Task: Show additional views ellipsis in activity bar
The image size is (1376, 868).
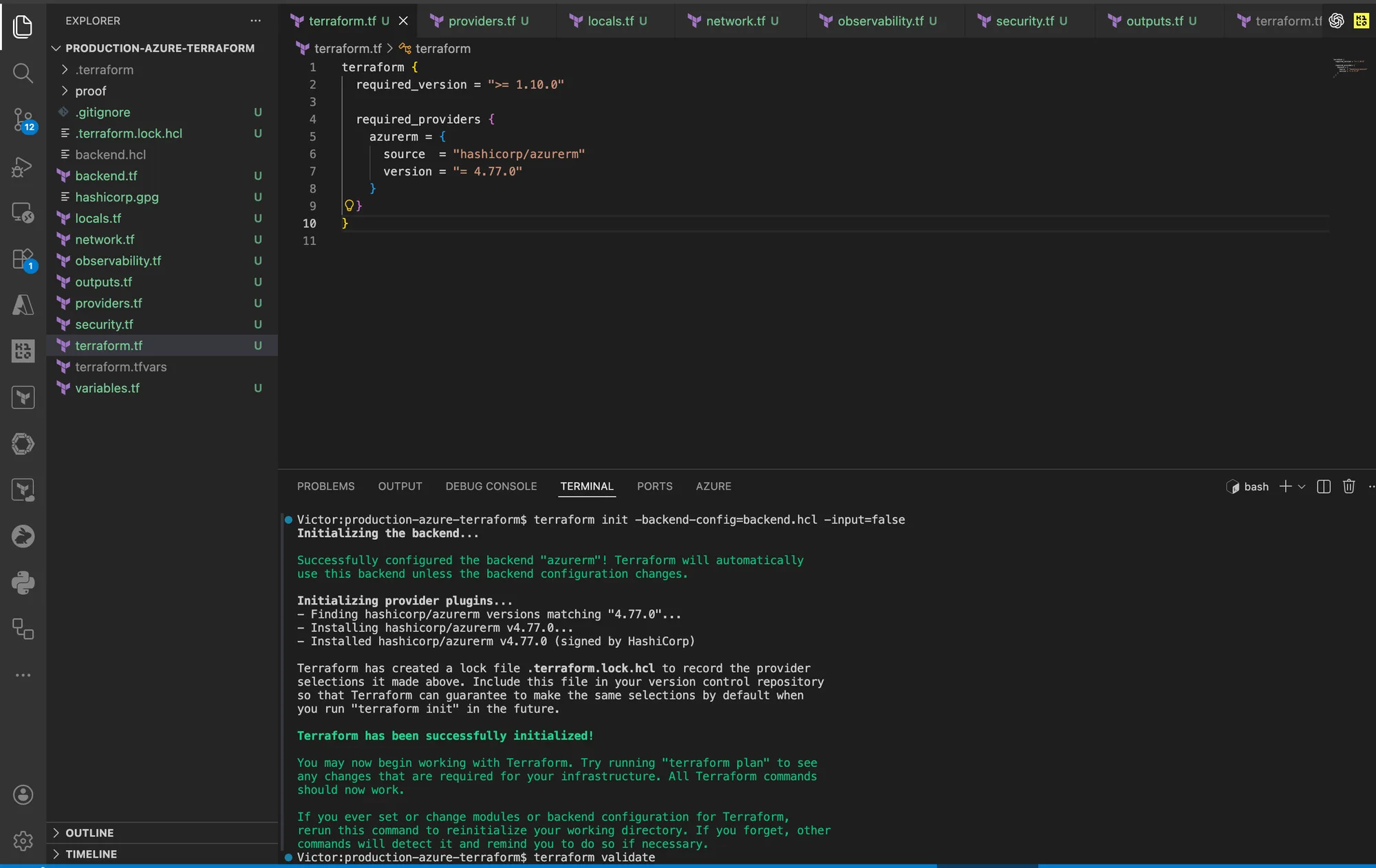Action: (23, 675)
